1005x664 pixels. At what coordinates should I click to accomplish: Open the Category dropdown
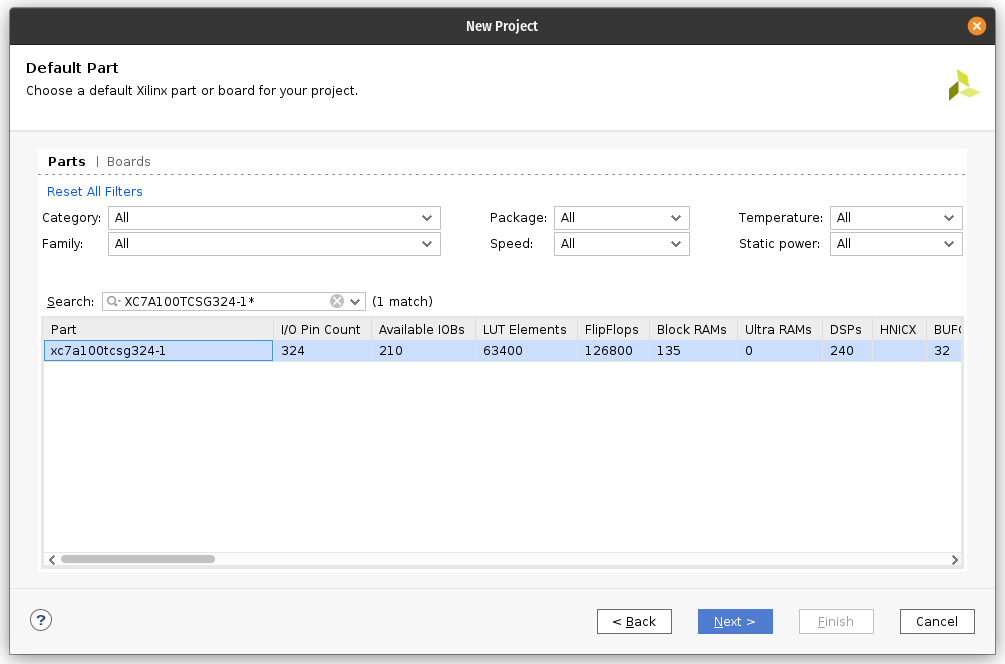point(274,218)
